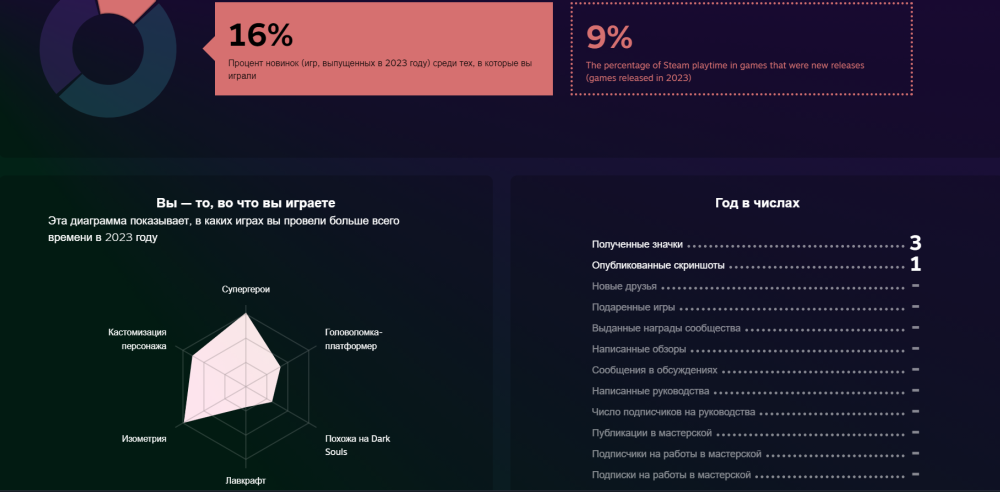This screenshot has height=492, width=1000.
Task: Select the Супергерои radar label
Action: click(246, 290)
